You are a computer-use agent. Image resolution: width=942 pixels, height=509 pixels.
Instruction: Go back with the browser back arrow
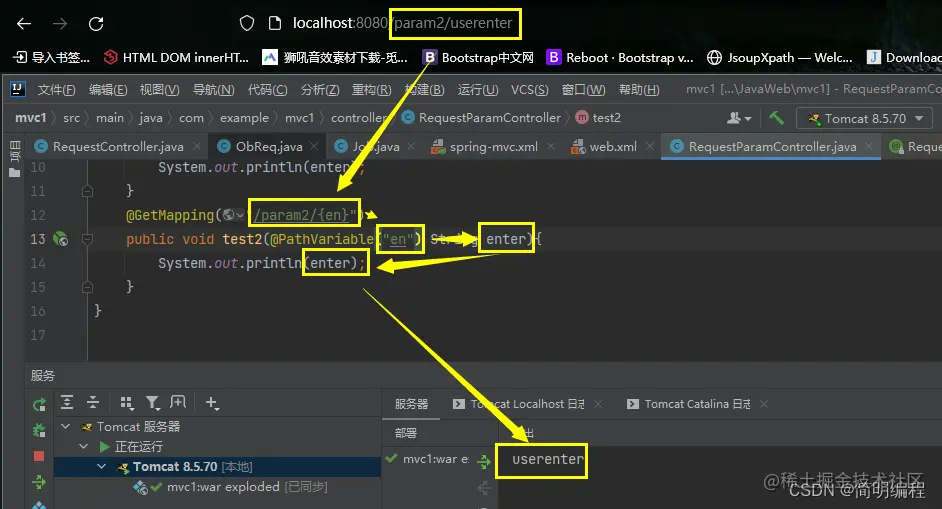pyautogui.click(x=24, y=23)
